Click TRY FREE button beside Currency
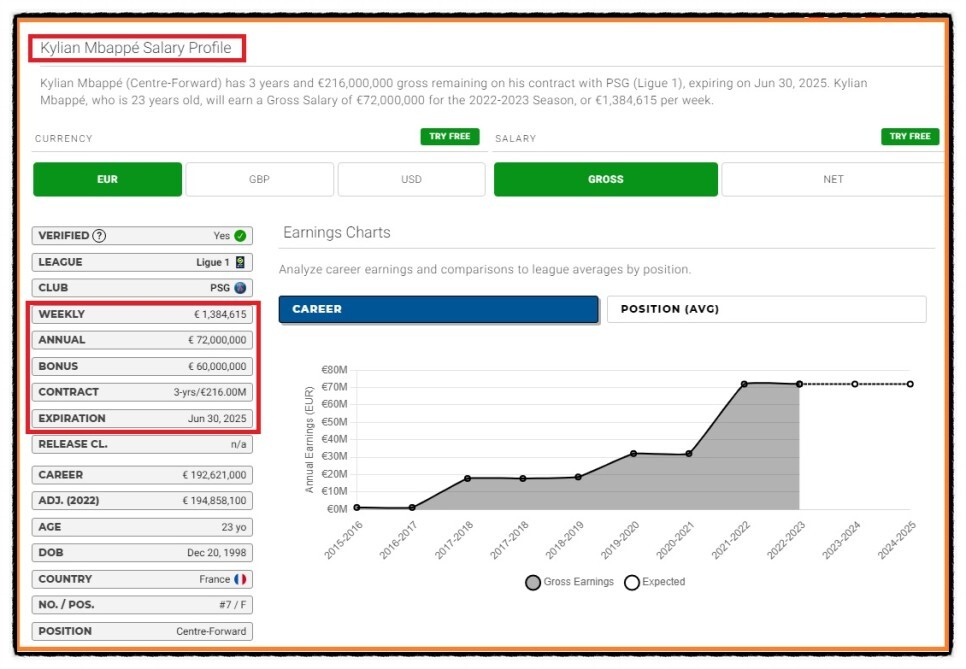Screen dimensions: 966x669 point(450,136)
